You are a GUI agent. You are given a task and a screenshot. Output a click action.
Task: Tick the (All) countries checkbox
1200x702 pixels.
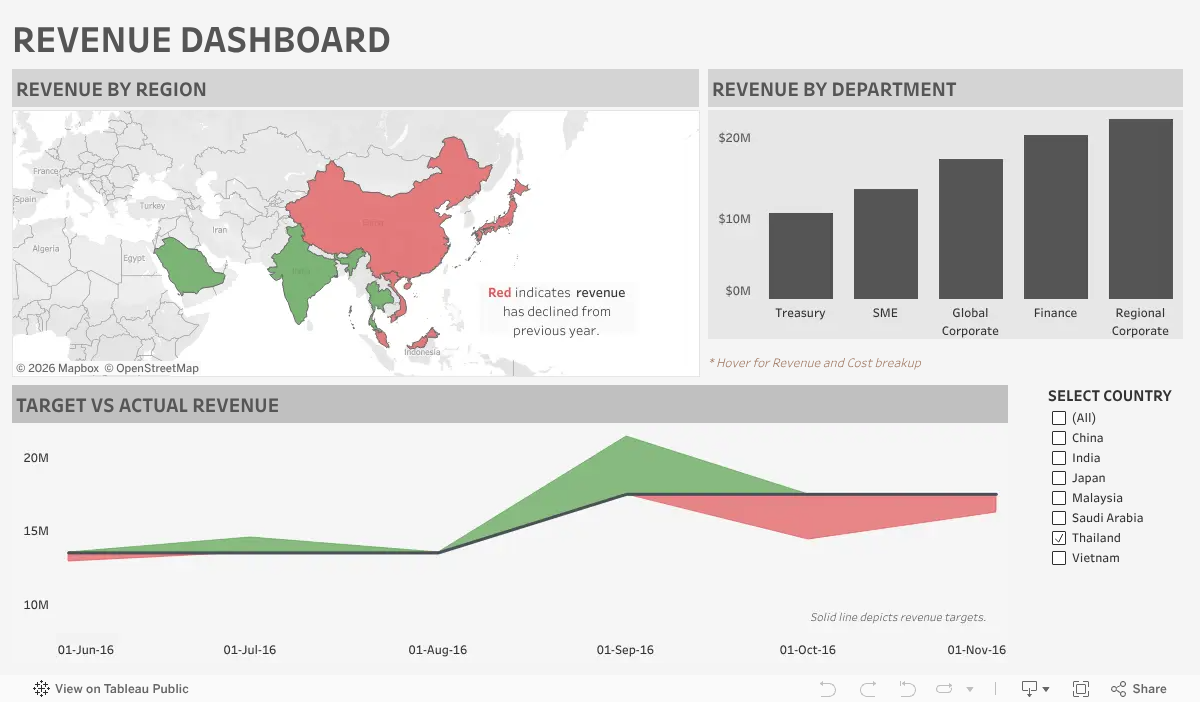click(1059, 418)
